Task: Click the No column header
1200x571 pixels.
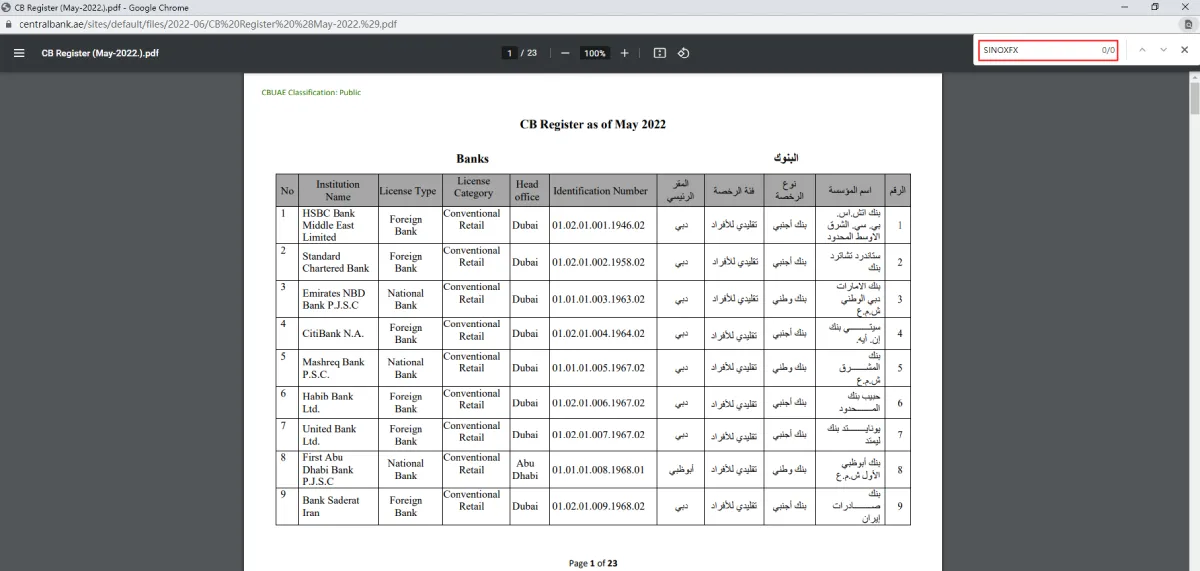Action: coord(287,190)
